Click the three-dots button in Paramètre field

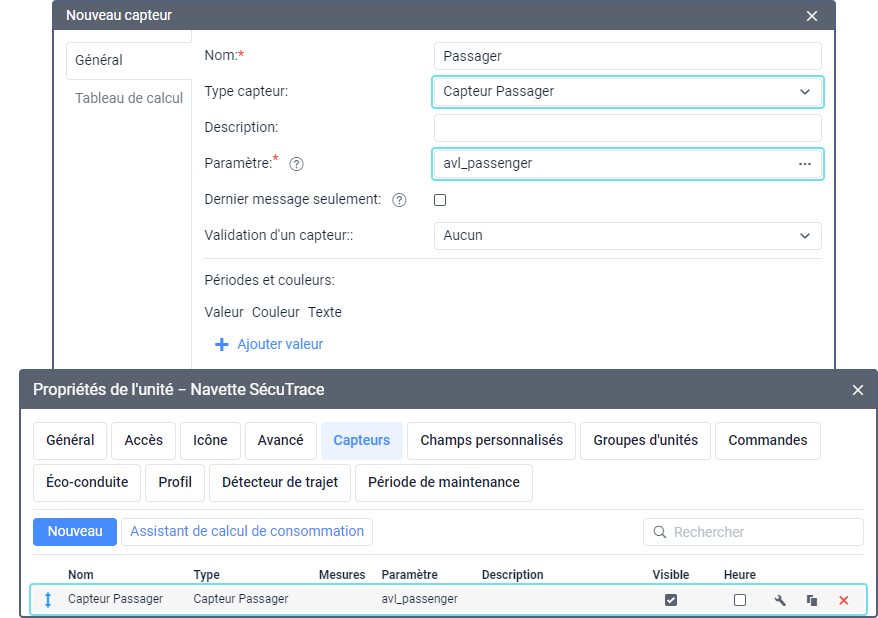tap(804, 164)
